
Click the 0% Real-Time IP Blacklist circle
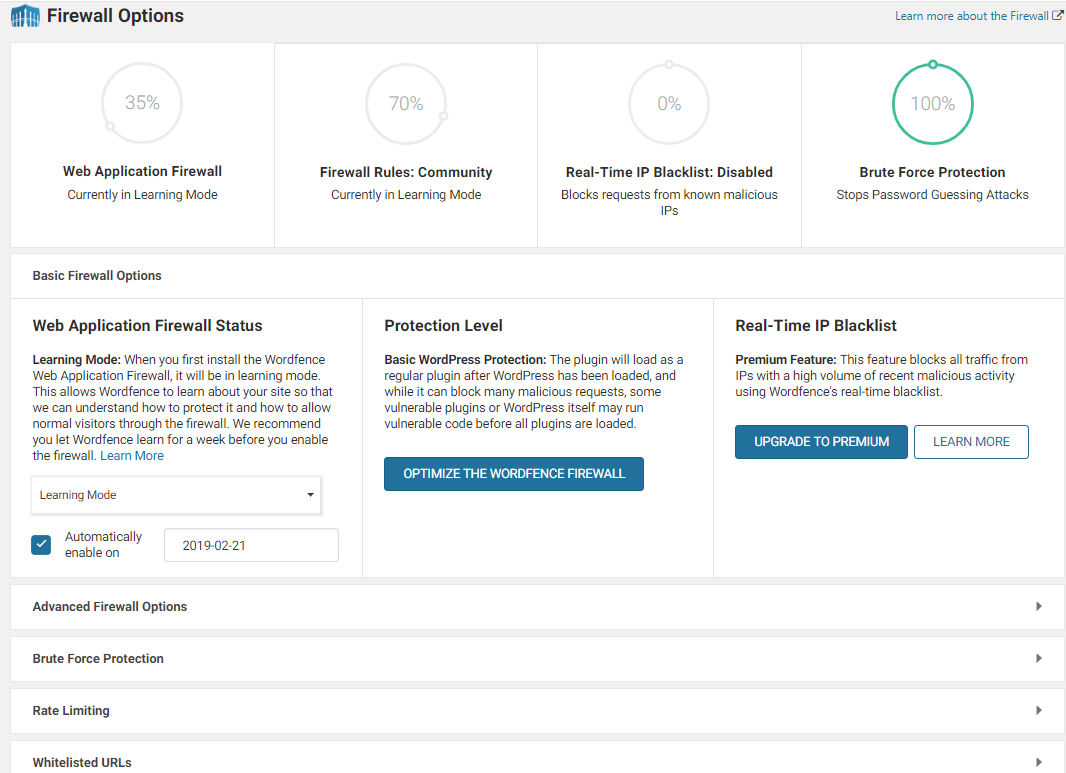tap(669, 104)
